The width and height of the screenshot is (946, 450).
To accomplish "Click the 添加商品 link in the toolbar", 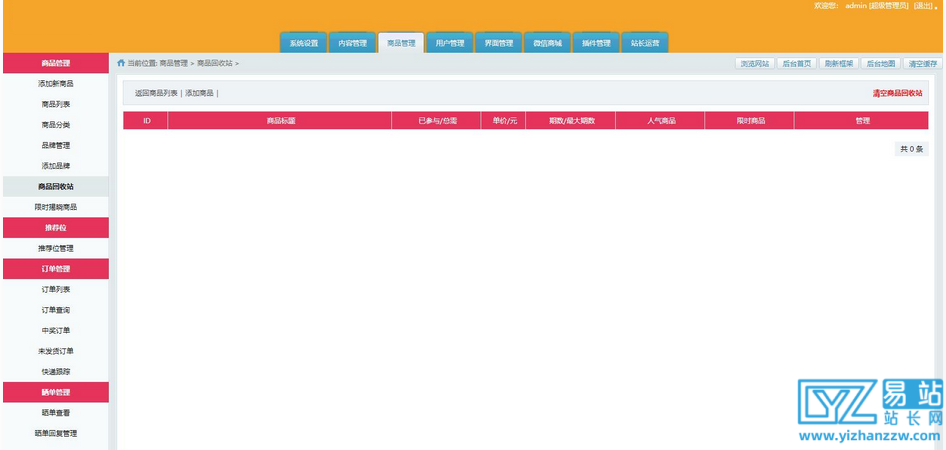I will point(199,93).
